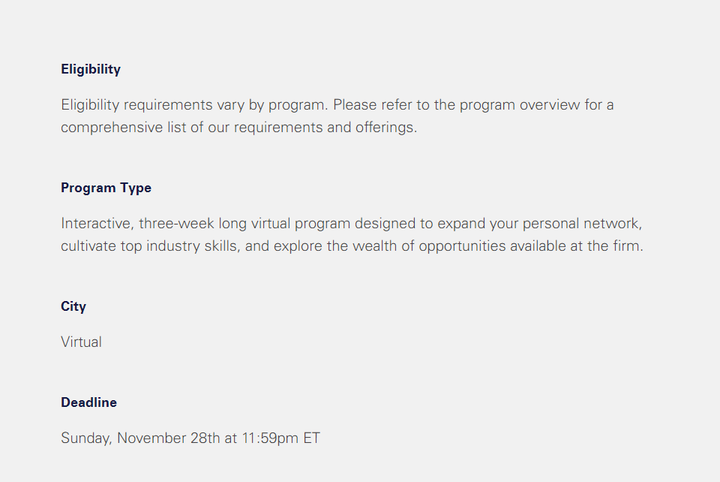Click the Eligibility heading
720x482 pixels.
tap(91, 69)
